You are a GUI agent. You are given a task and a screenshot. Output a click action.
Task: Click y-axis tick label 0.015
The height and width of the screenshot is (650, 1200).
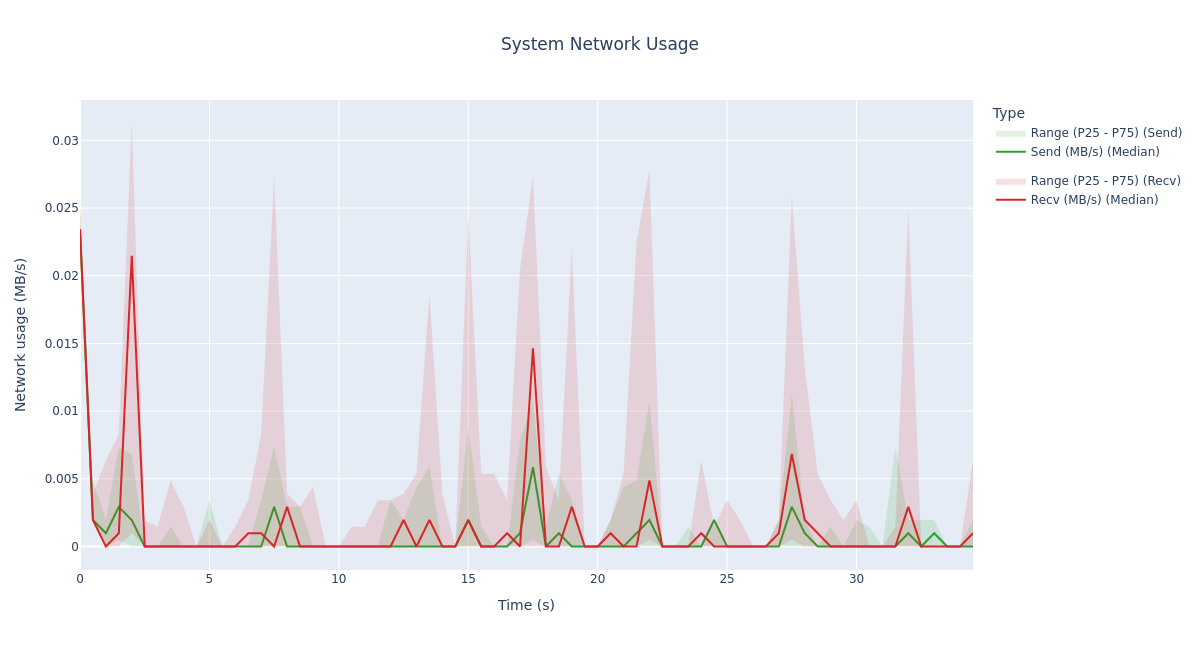click(x=62, y=343)
